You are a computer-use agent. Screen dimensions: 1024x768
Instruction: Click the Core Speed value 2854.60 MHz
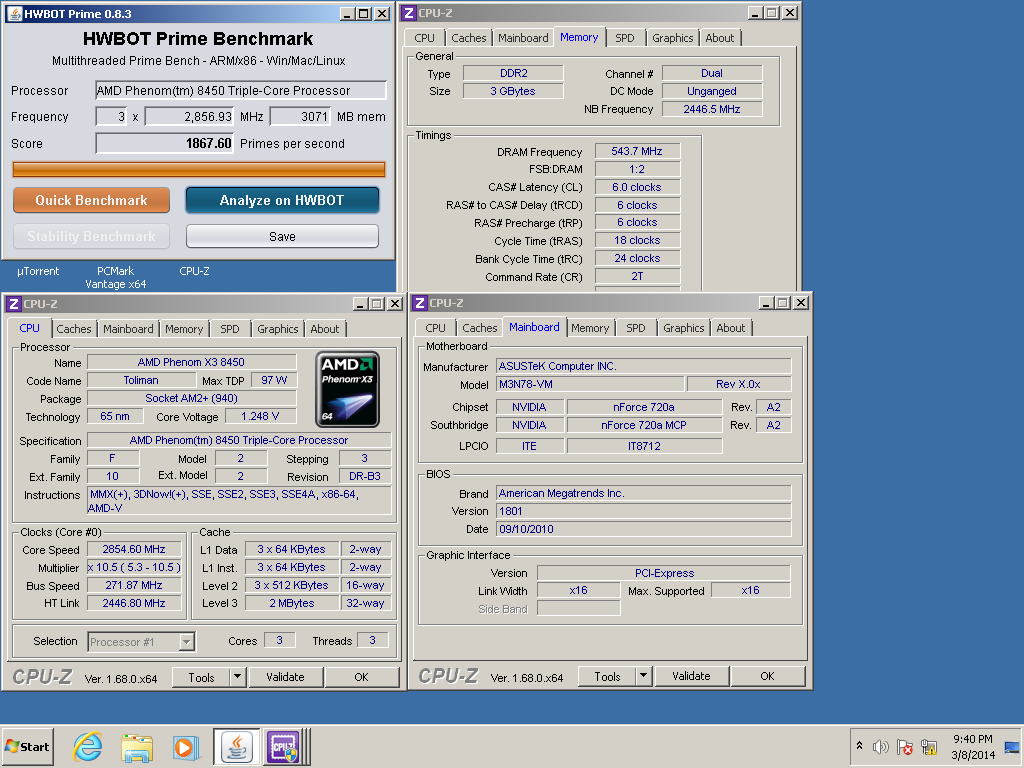(x=134, y=549)
